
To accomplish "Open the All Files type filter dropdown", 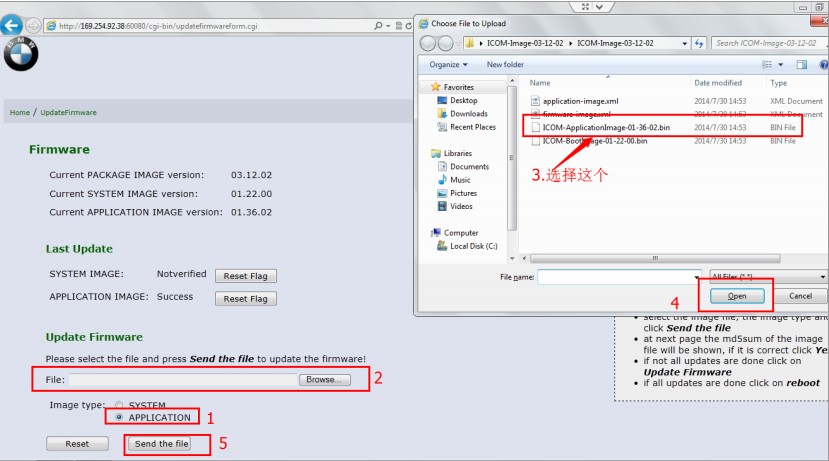I will pyautogui.click(x=768, y=277).
